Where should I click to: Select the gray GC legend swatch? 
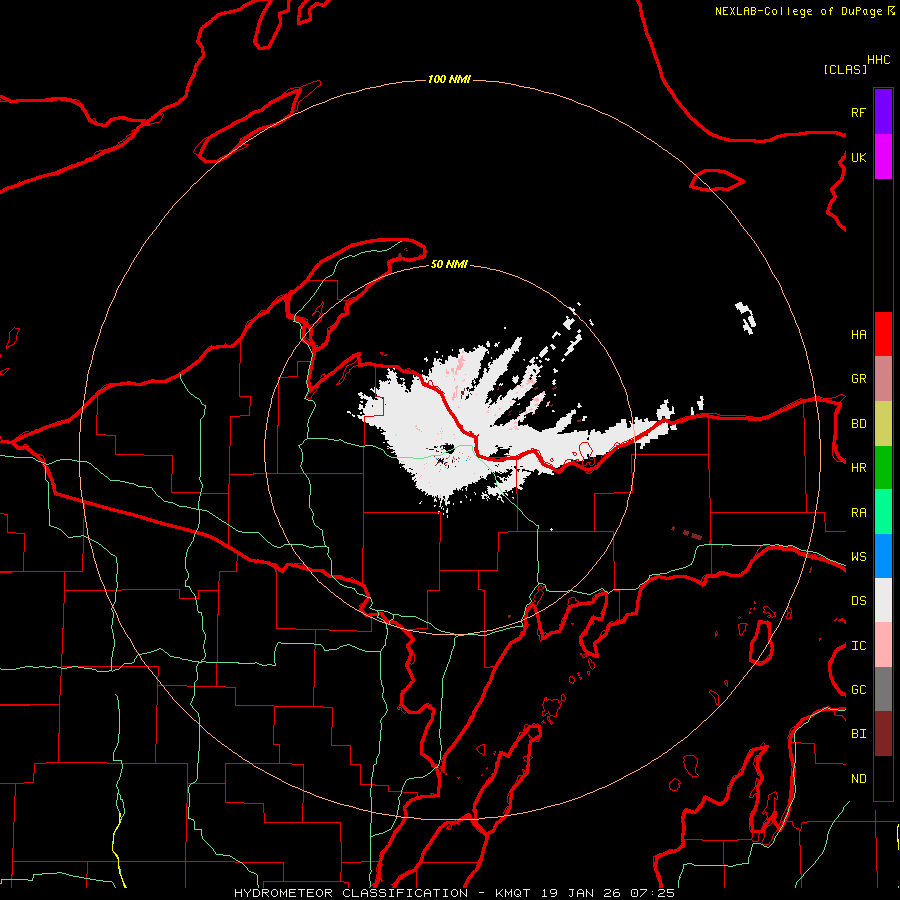tap(883, 689)
